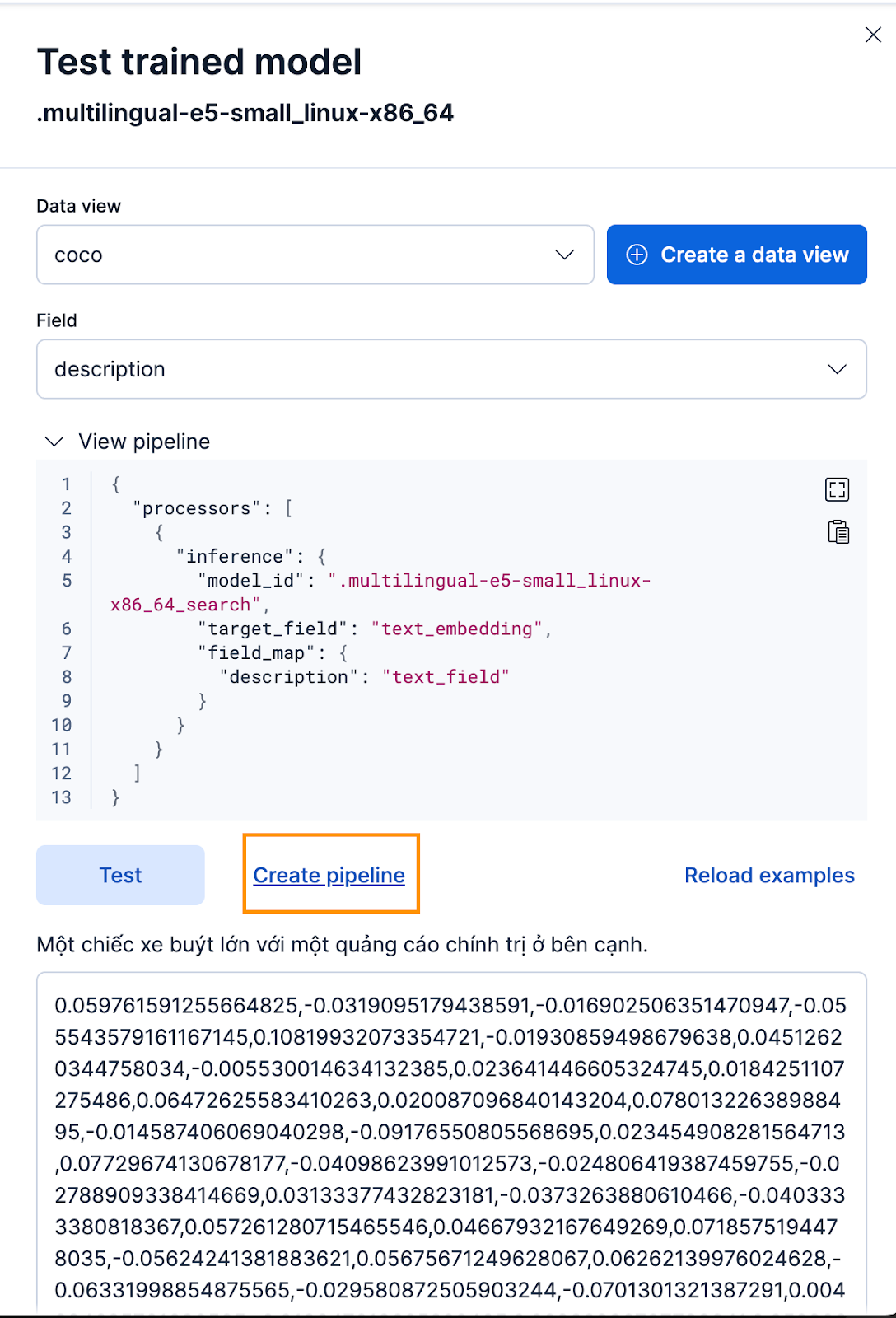Click the chevron arrow in Data view selector
This screenshot has width=896, height=1318.
564,255
